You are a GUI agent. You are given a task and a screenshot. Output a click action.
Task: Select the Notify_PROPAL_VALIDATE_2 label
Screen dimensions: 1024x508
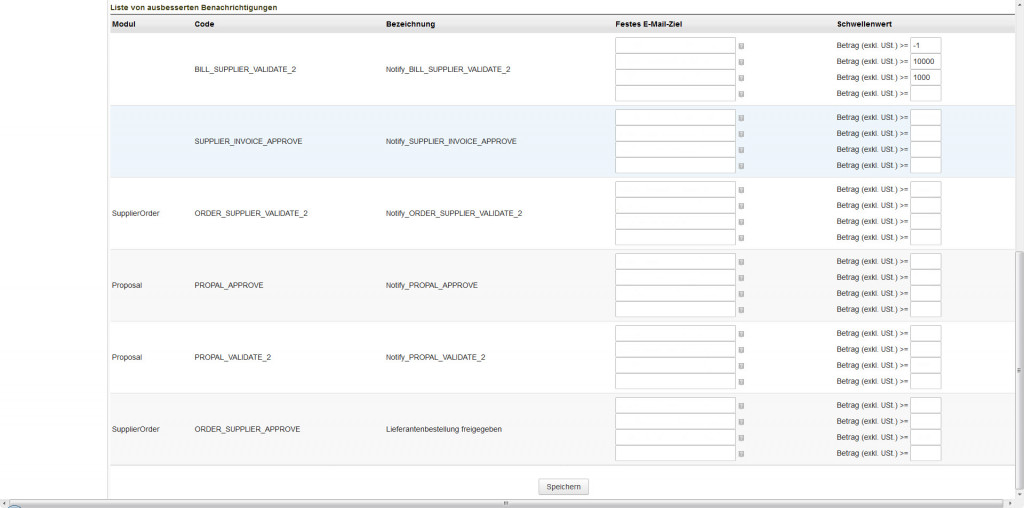pos(436,357)
